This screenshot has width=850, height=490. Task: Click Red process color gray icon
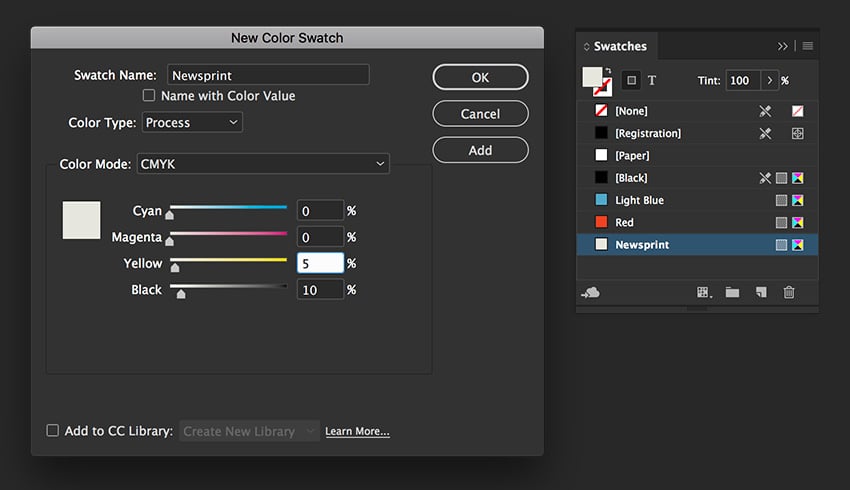pyautogui.click(x=781, y=222)
